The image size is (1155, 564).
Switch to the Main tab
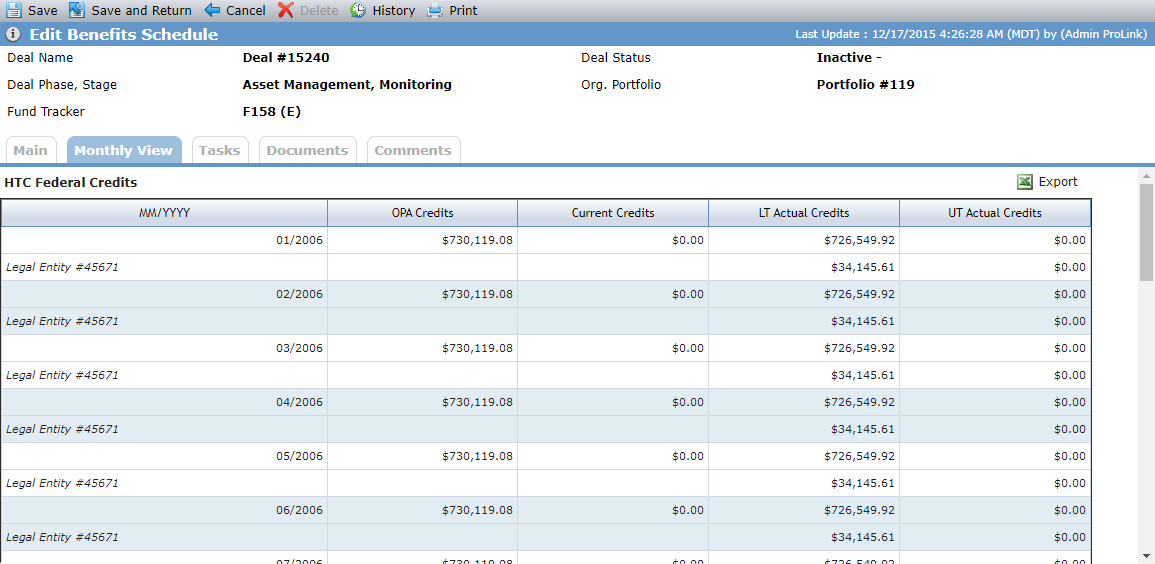[x=30, y=150]
